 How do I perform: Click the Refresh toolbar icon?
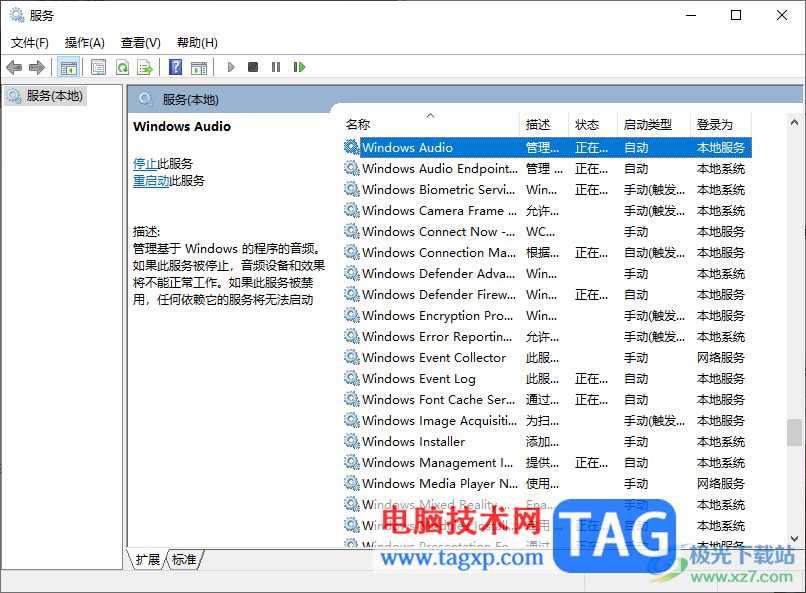pos(122,67)
